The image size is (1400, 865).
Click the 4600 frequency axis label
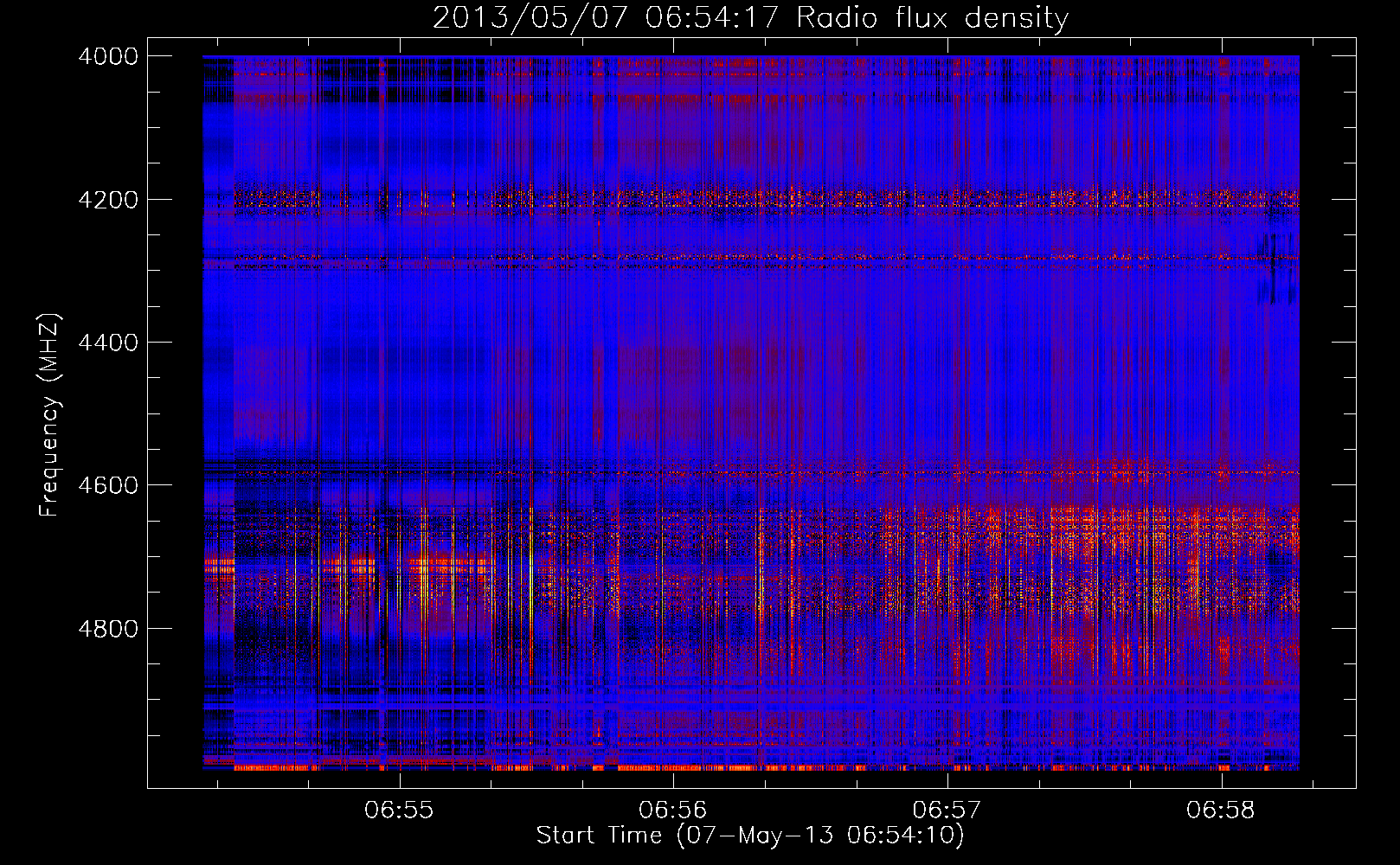tap(108, 485)
